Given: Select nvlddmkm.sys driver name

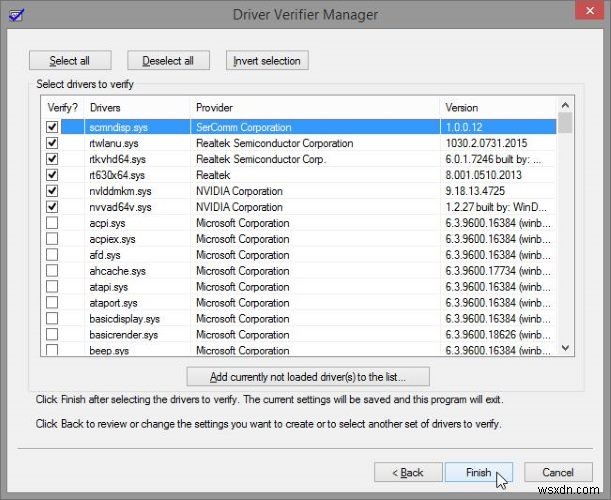Looking at the screenshot, I should tap(120, 191).
